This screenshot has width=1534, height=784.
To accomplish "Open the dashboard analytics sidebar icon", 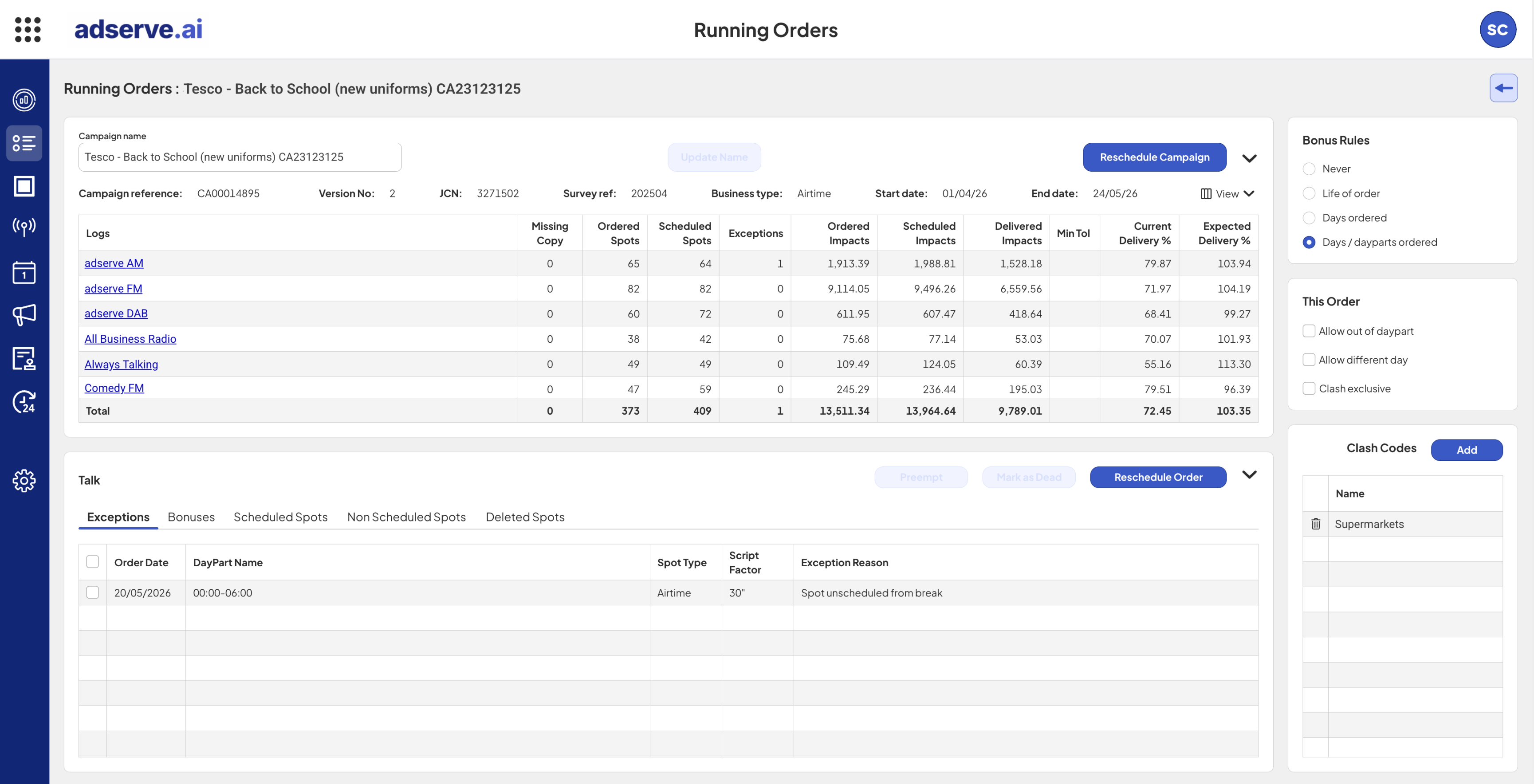I will (24, 100).
